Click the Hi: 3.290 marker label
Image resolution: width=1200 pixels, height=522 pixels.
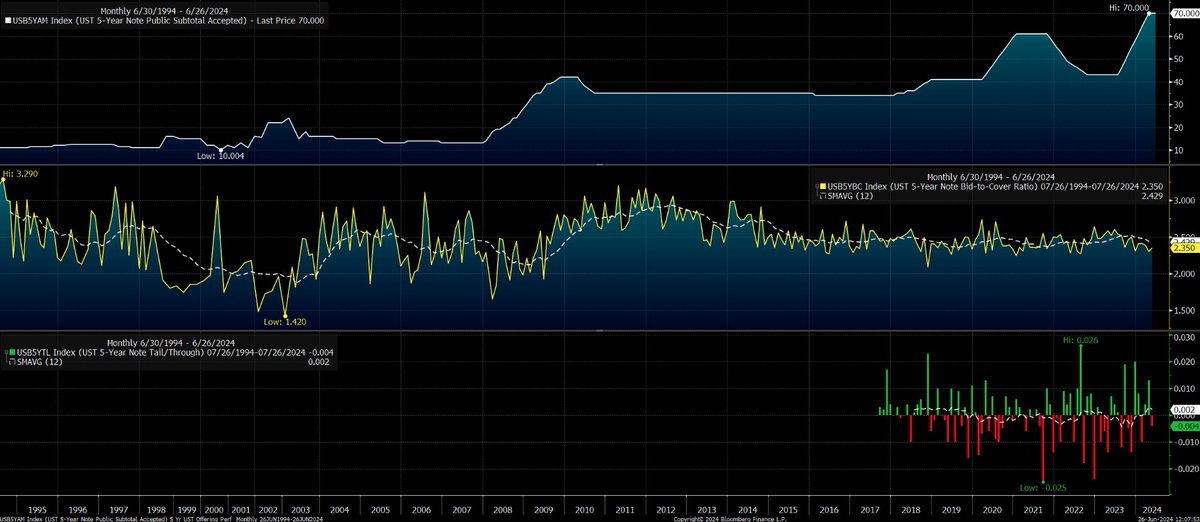(x=18, y=173)
